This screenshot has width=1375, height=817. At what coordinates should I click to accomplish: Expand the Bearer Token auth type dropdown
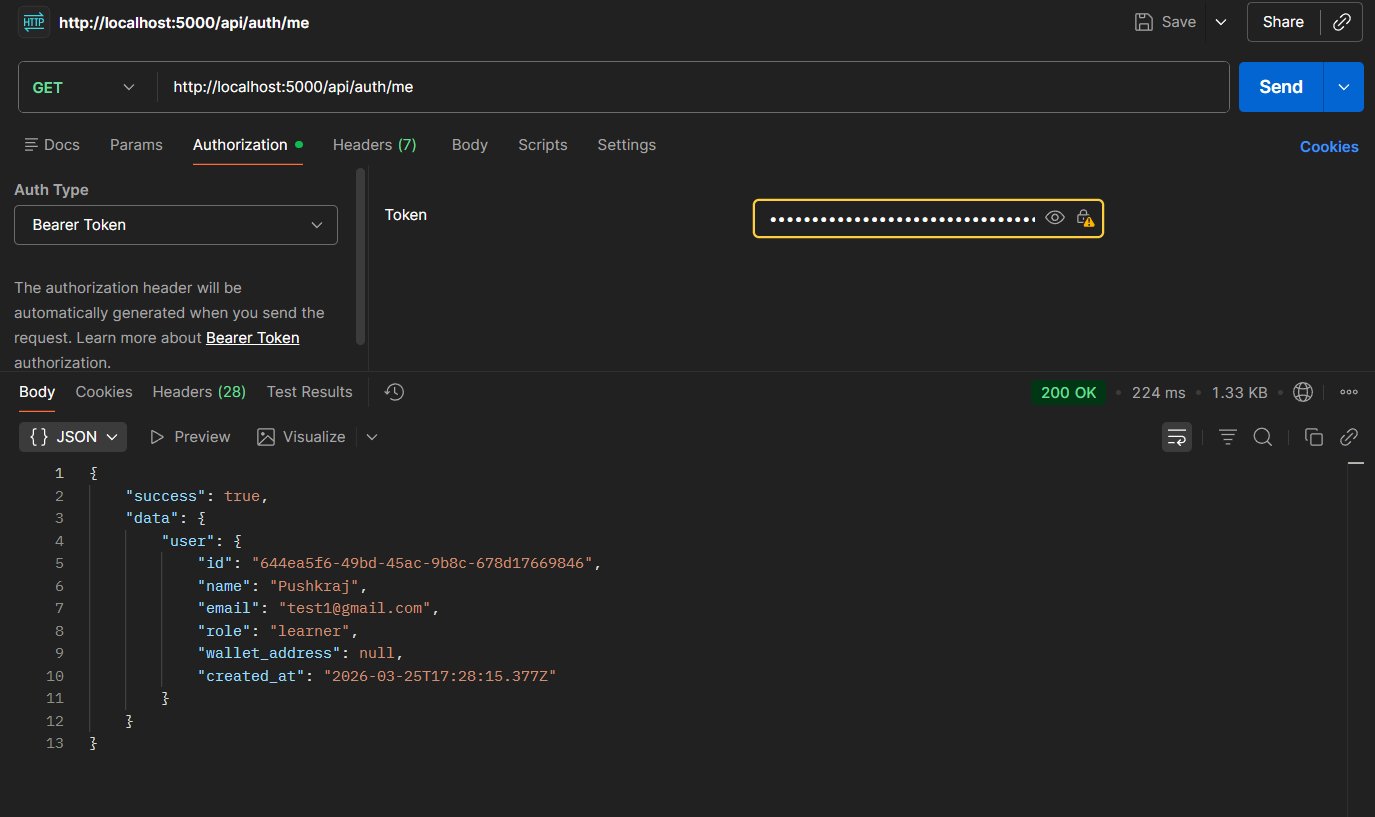point(176,225)
